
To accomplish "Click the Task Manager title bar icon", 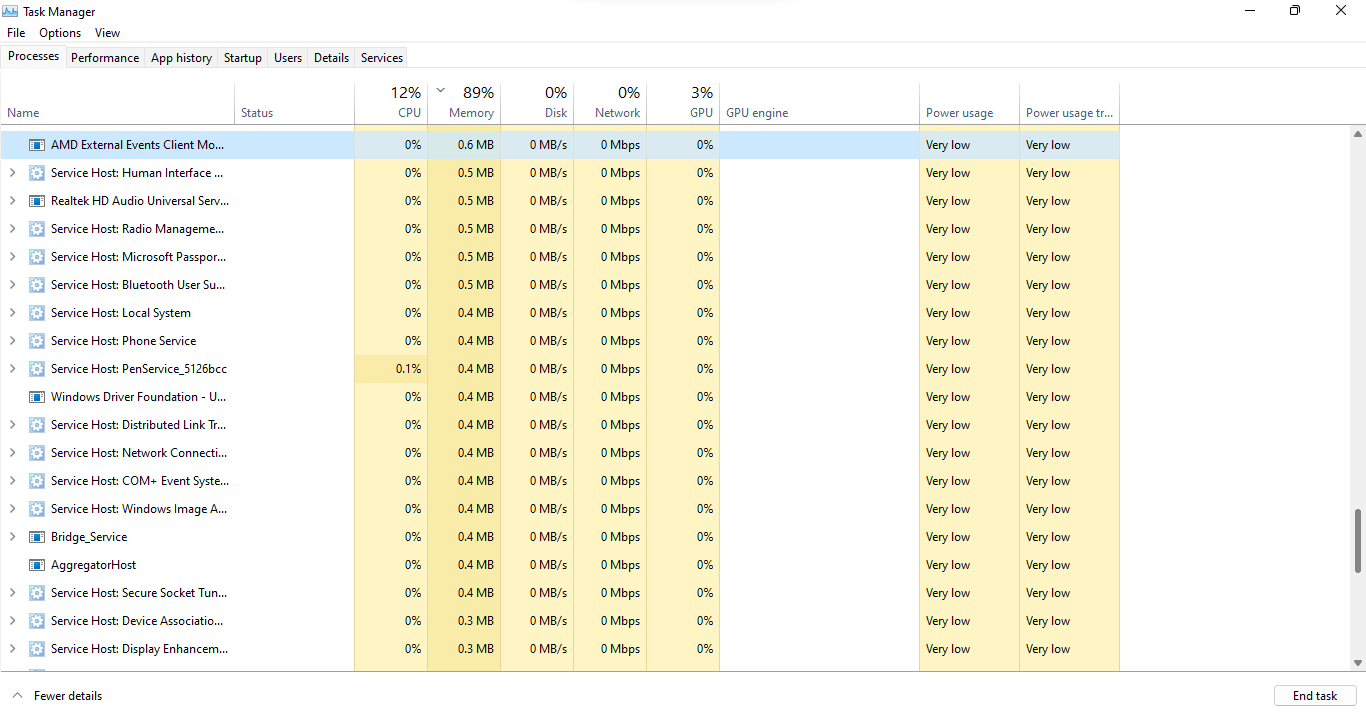I will pyautogui.click(x=12, y=11).
